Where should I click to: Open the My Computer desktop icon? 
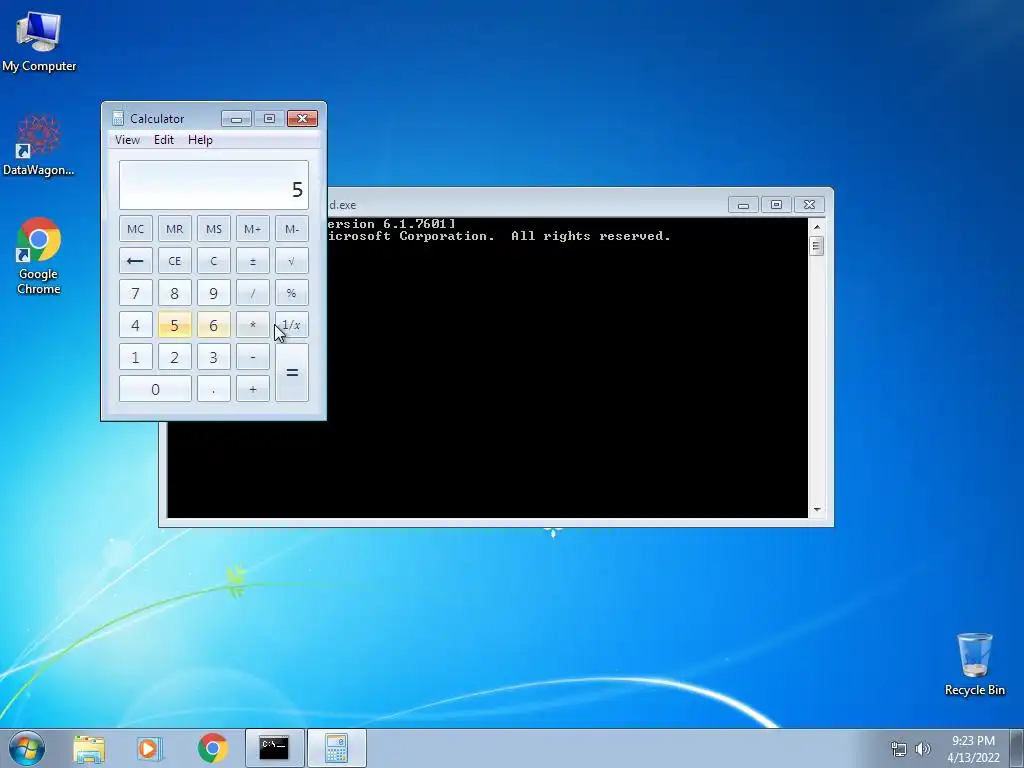(39, 41)
